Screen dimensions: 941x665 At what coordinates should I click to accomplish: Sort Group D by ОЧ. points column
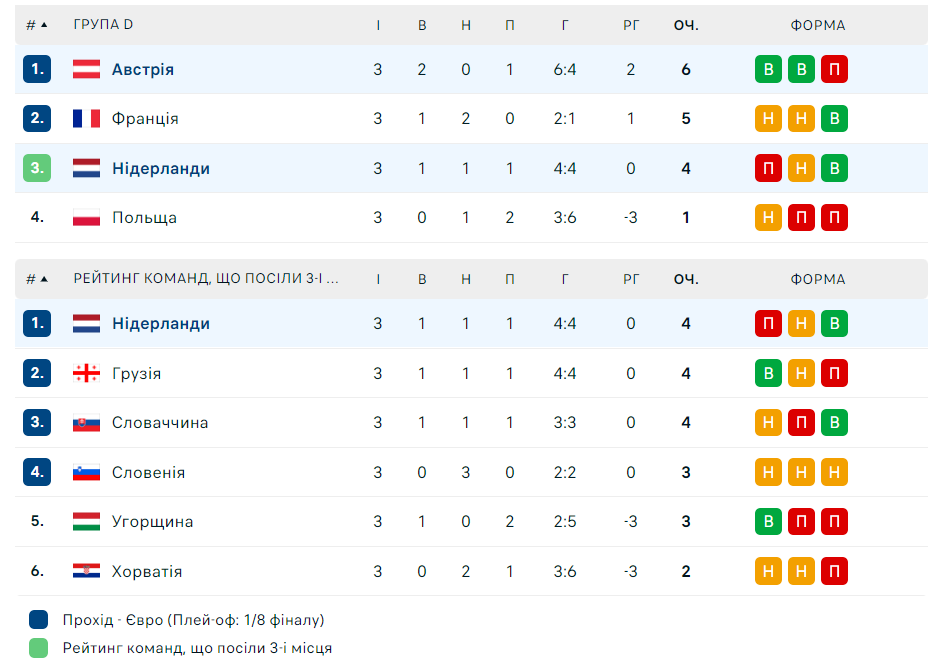686,25
